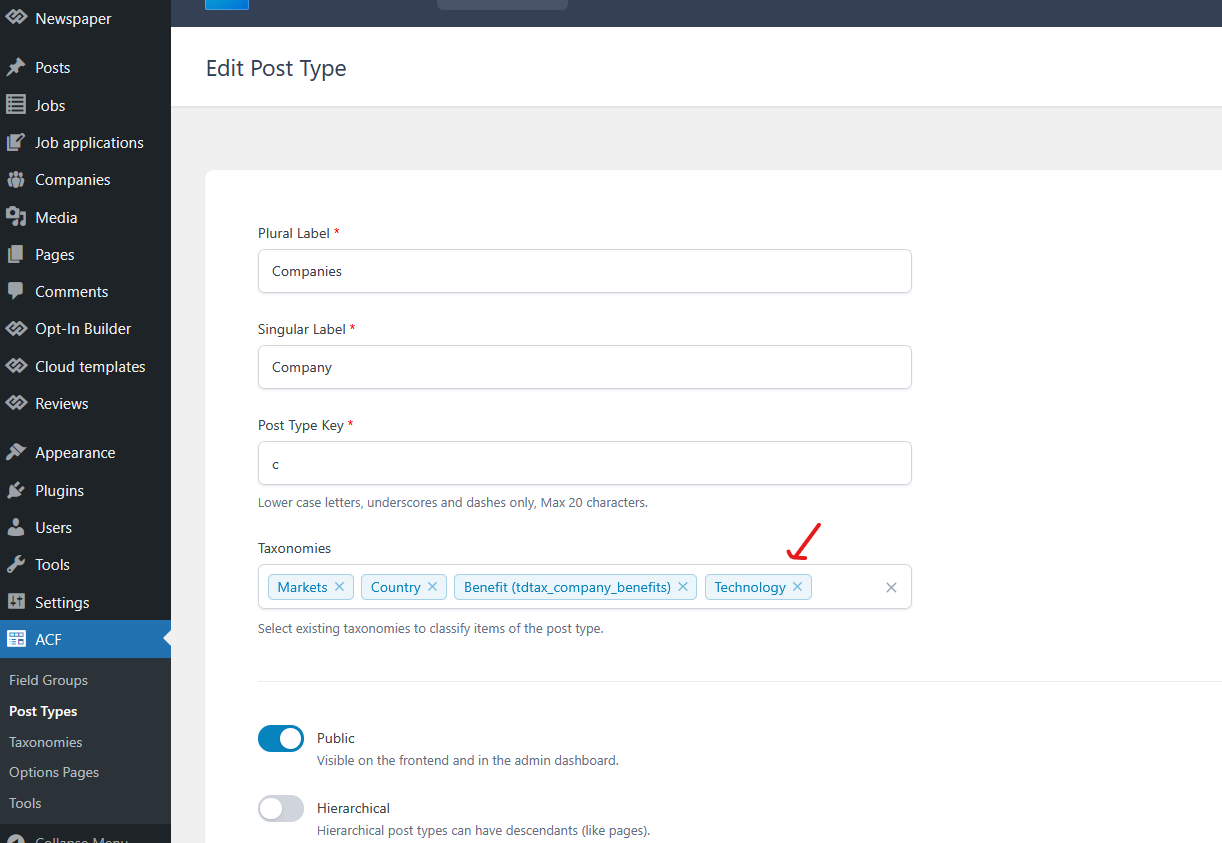Screen dimensions: 1222x843
Task: Focus the Plural Label input field
Action: 584,271
